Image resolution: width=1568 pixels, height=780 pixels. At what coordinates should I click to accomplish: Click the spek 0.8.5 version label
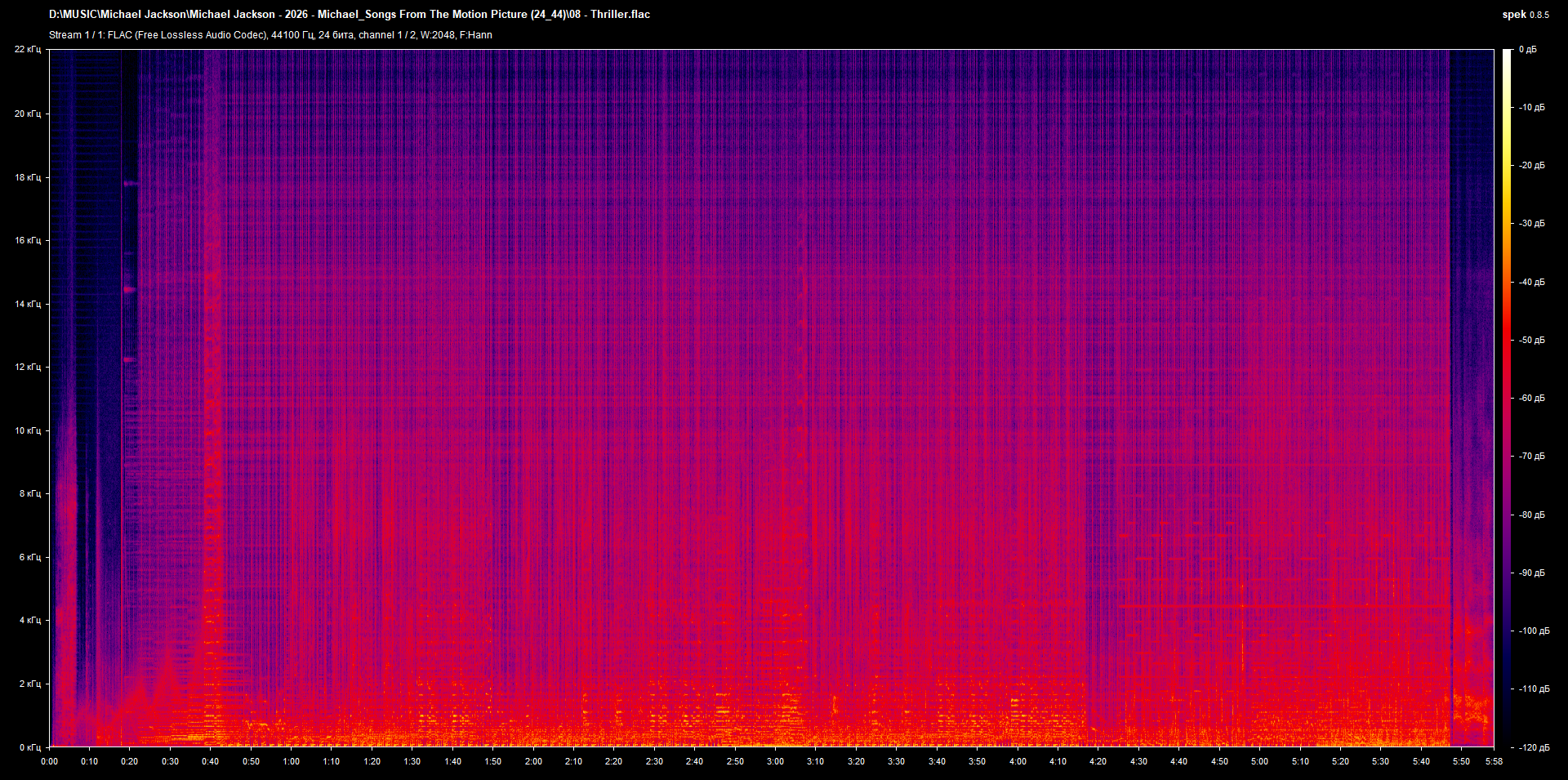(x=1526, y=15)
